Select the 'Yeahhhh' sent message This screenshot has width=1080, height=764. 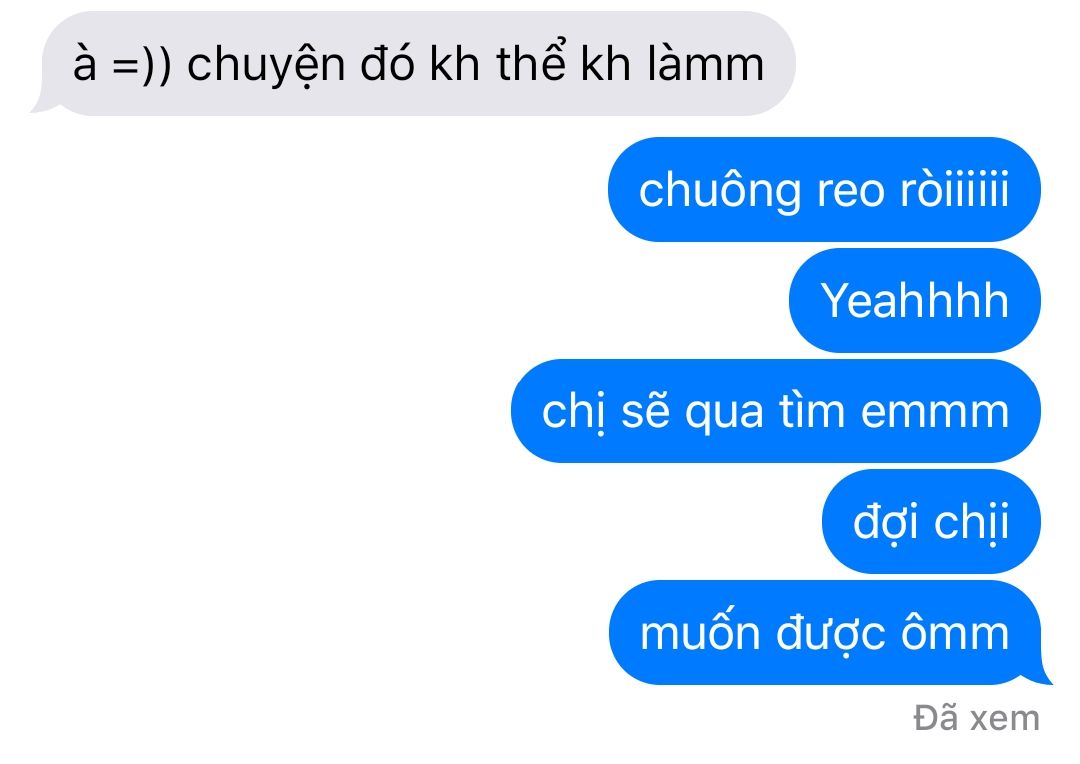915,300
